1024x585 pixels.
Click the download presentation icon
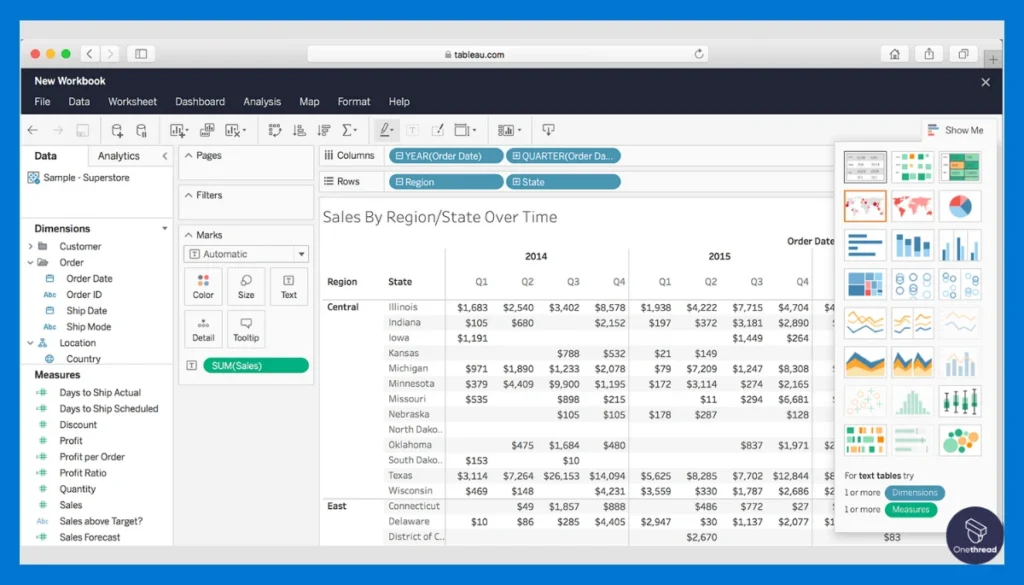(x=548, y=130)
